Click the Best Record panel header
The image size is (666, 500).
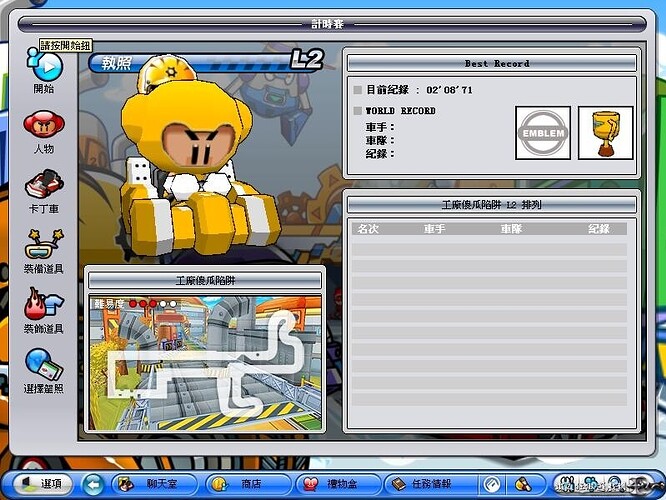(x=492, y=64)
